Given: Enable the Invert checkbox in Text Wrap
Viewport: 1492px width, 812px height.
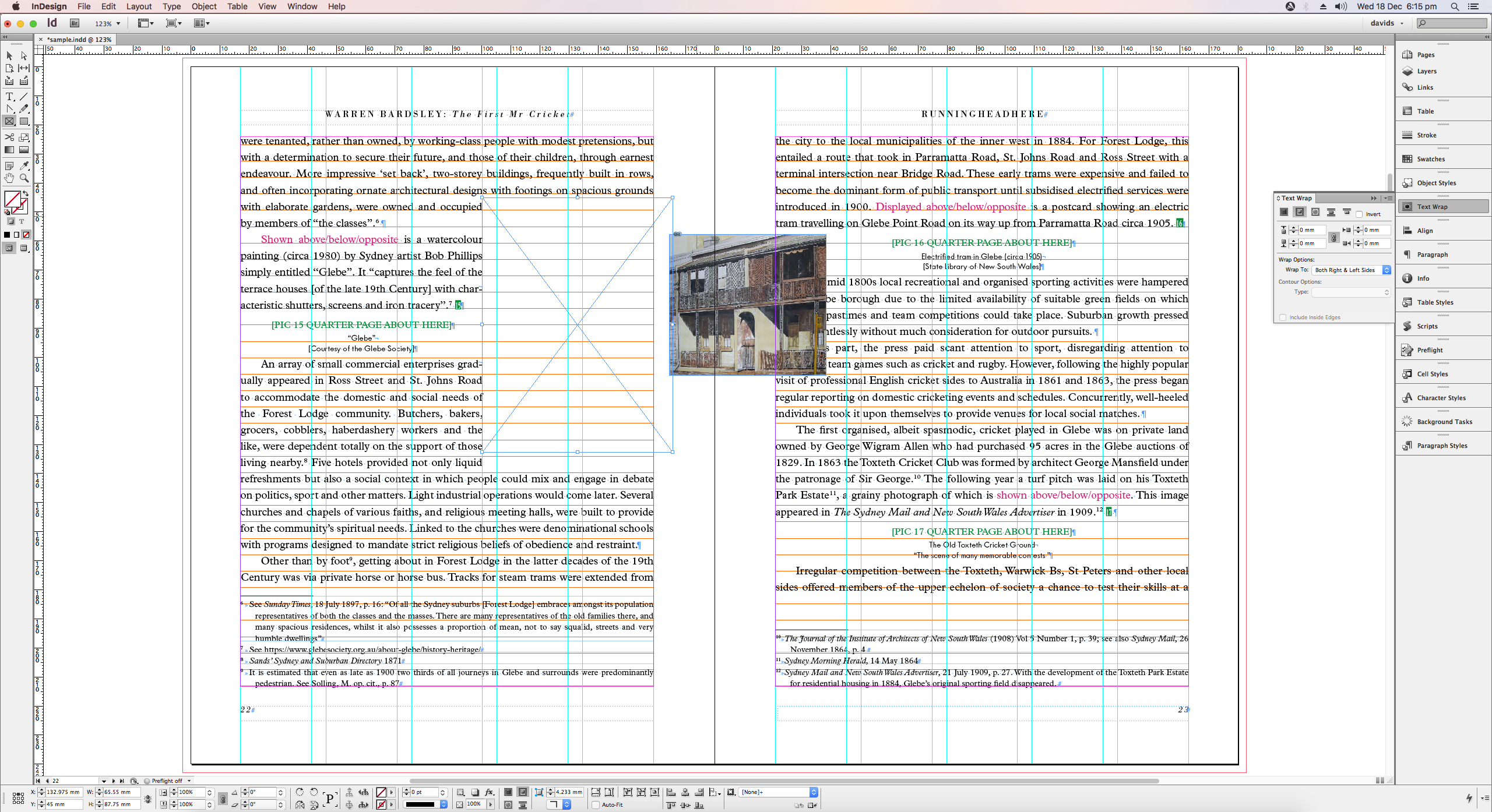Looking at the screenshot, I should click(x=1359, y=214).
